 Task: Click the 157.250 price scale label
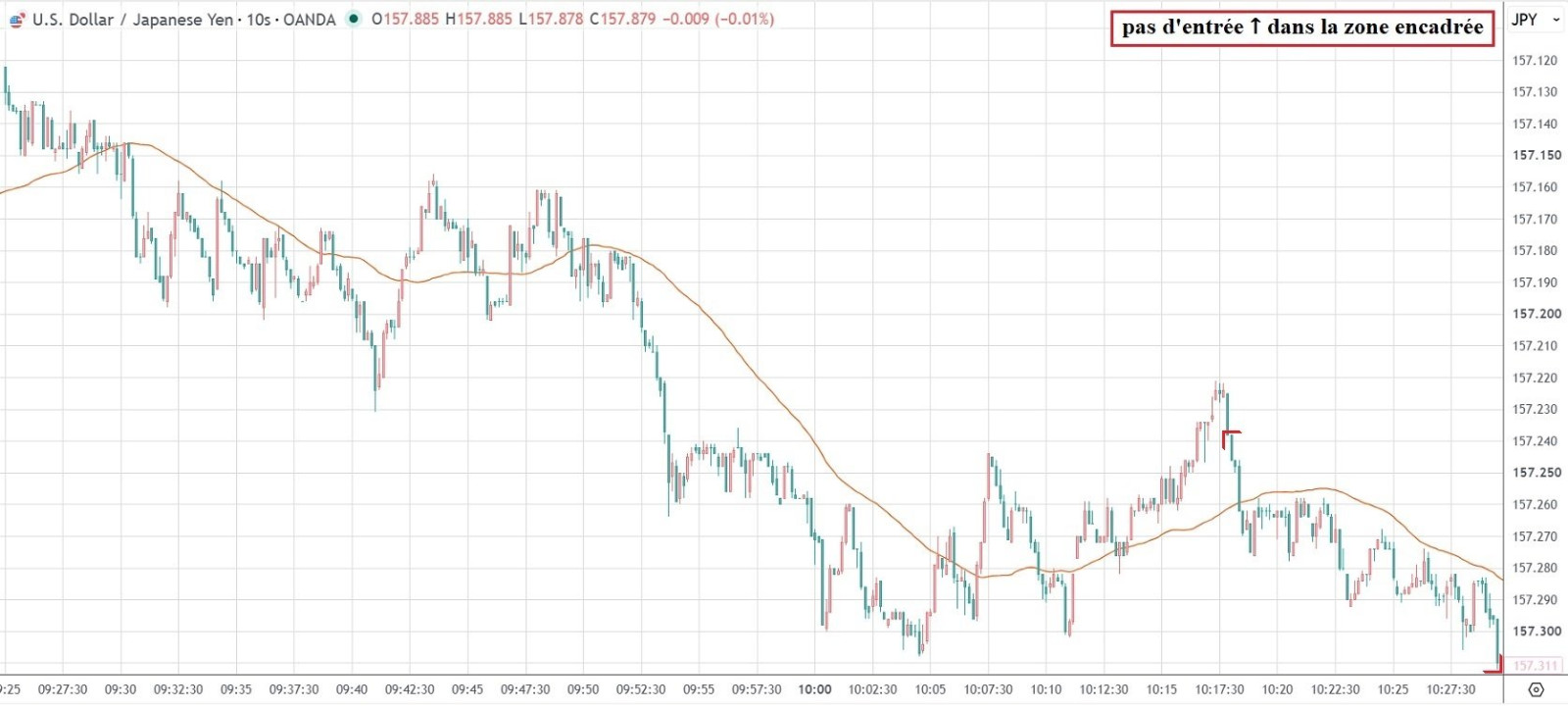[1537, 473]
